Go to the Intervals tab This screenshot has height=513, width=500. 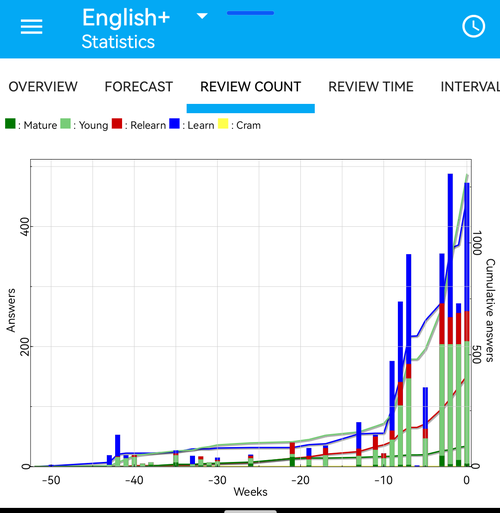[x=470, y=87]
